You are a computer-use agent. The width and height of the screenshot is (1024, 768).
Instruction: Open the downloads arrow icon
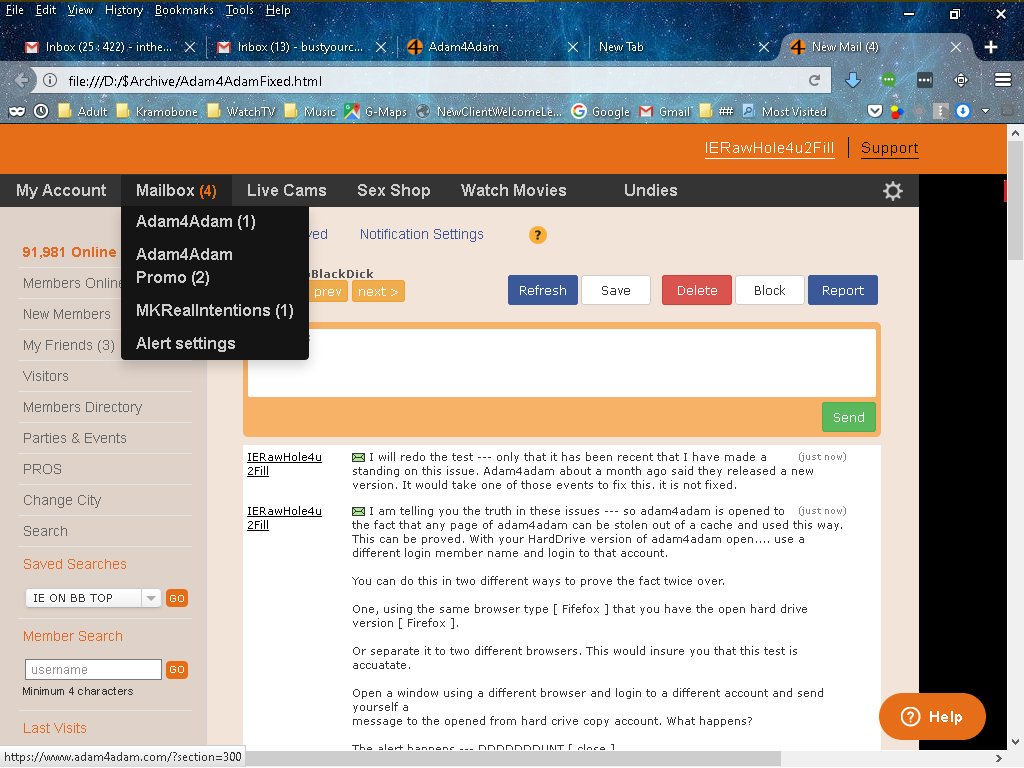[853, 80]
